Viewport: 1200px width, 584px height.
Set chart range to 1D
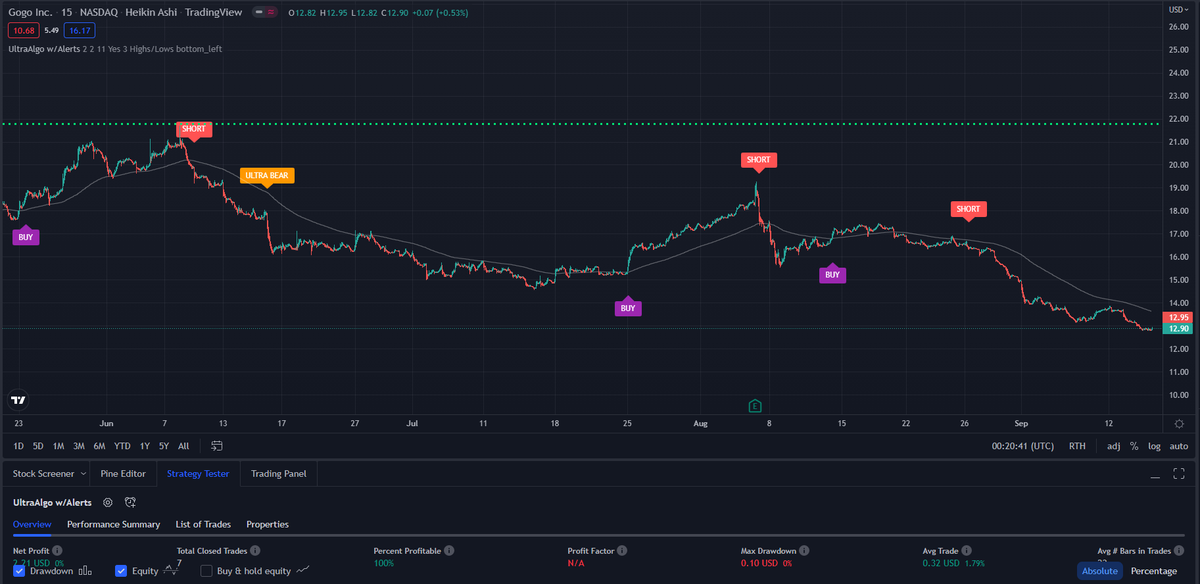[18, 446]
